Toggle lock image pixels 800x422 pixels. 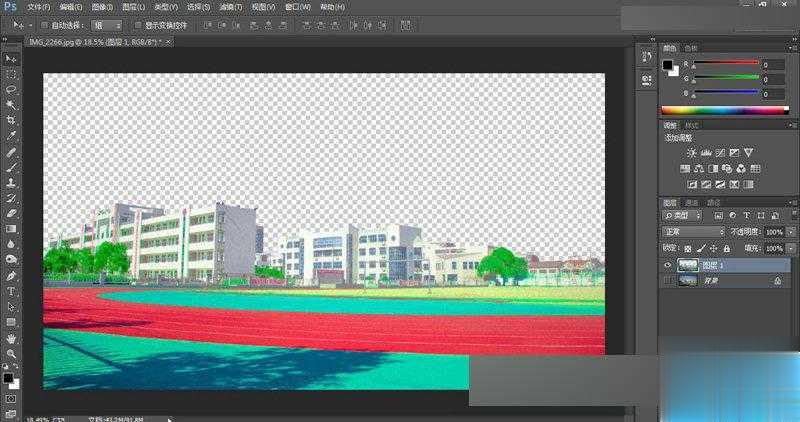[x=701, y=249]
